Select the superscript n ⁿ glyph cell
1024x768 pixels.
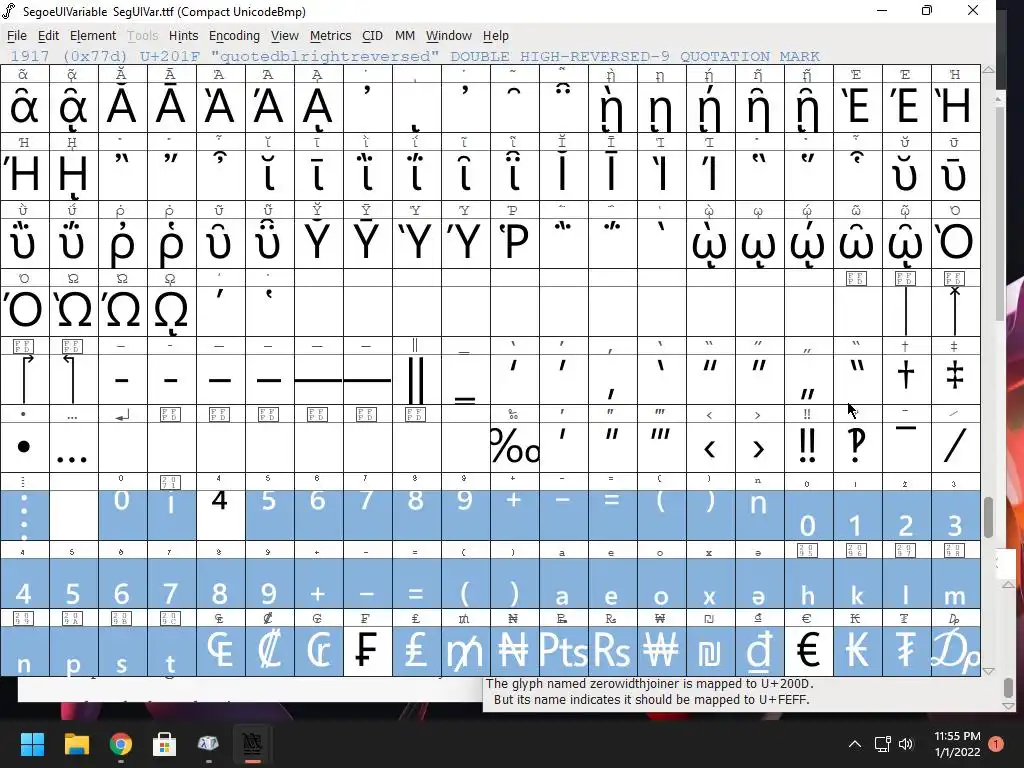point(760,515)
